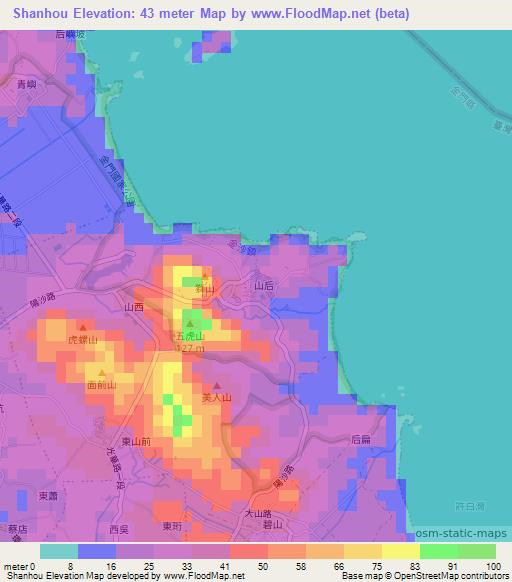Click the 東珩 village label

point(172,526)
